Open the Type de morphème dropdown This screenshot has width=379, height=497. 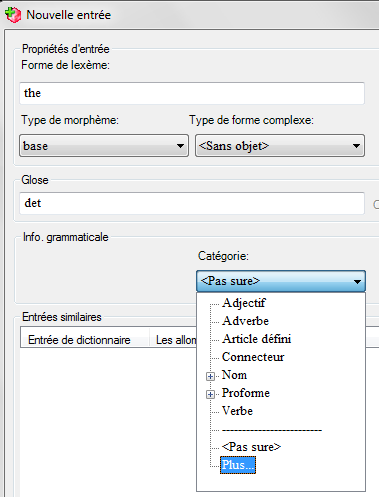click(104, 146)
